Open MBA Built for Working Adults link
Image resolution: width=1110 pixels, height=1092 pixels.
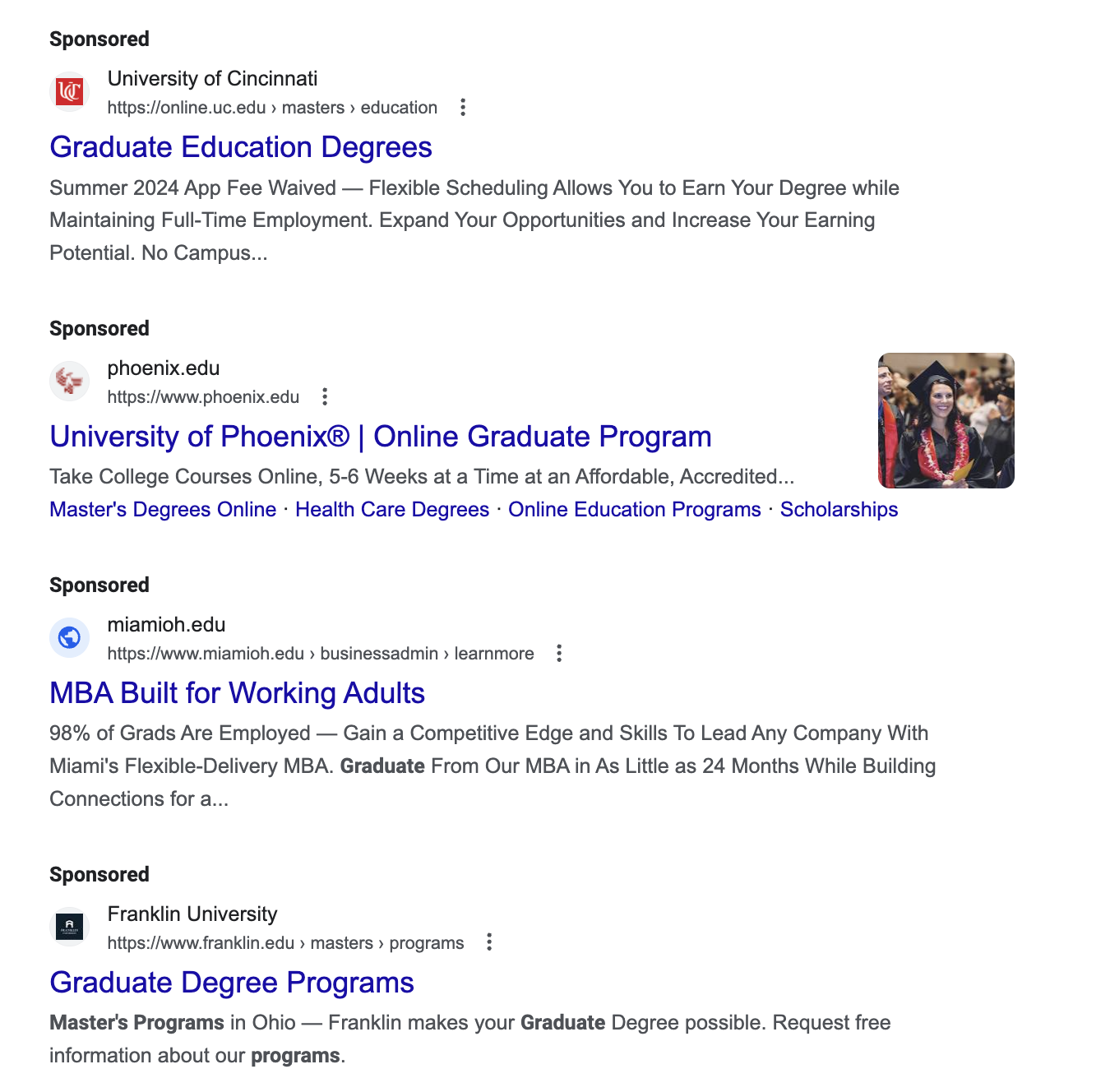(x=238, y=693)
